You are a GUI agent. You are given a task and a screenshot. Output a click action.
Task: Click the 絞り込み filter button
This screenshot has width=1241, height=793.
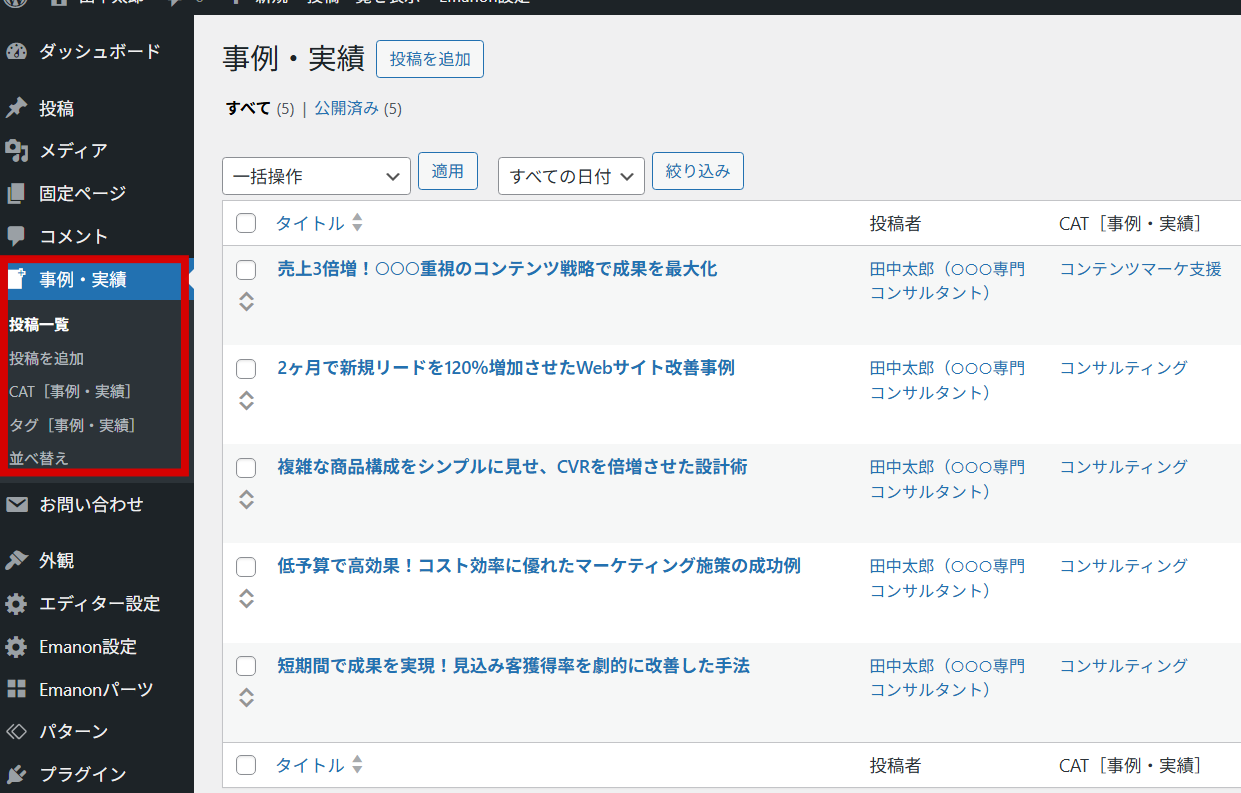point(698,171)
